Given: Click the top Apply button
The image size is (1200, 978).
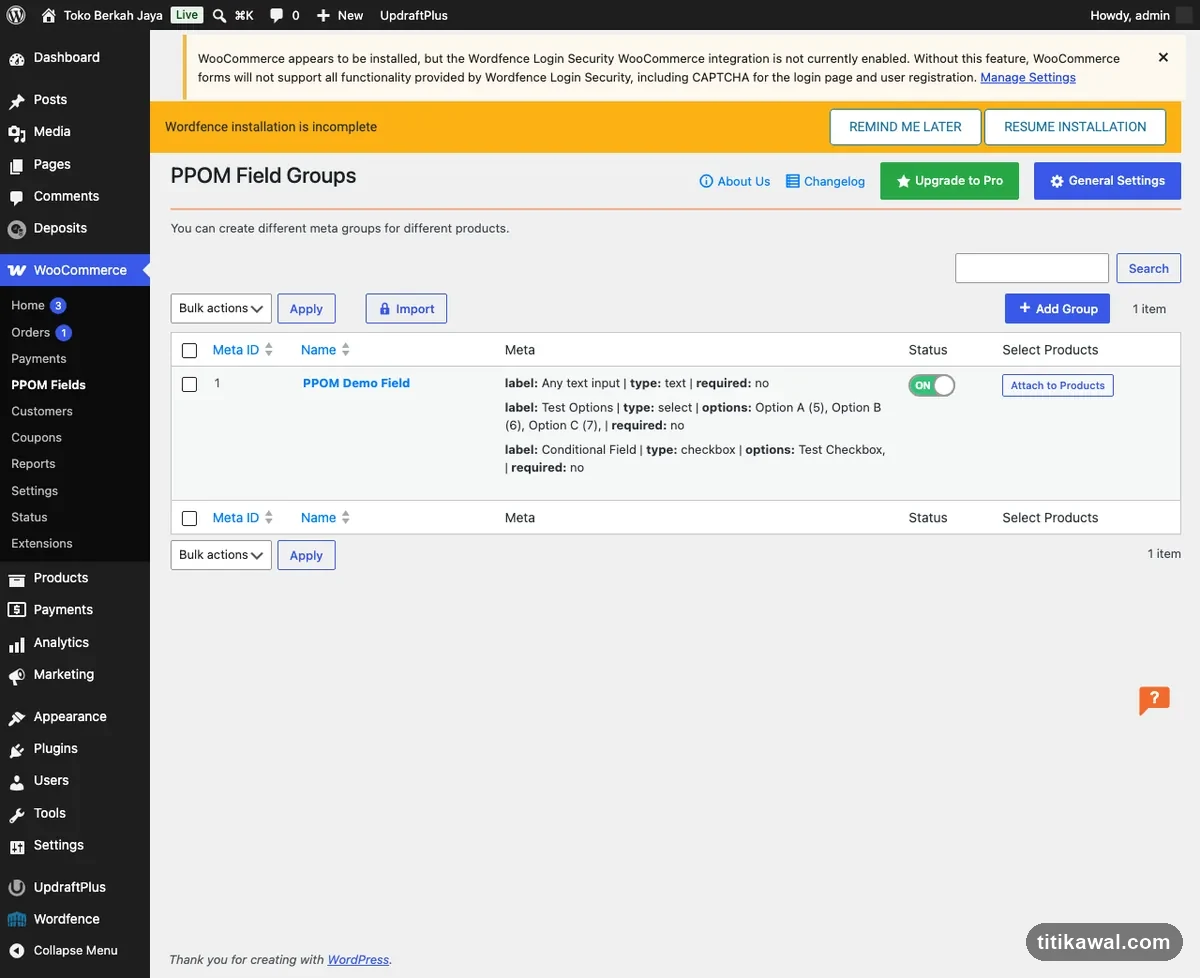Looking at the screenshot, I should click(x=306, y=309).
